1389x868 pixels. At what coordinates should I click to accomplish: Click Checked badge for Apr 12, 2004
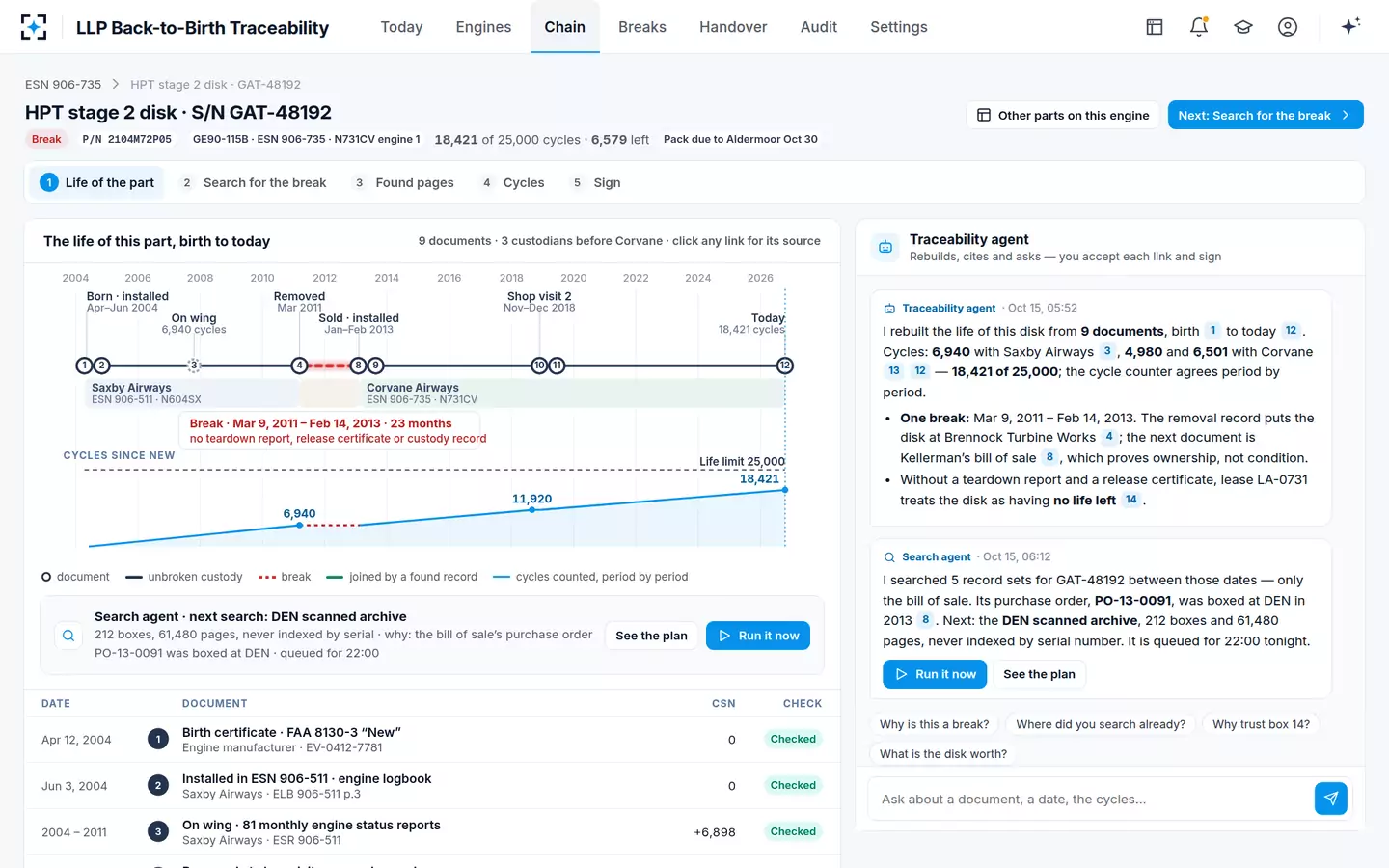pos(793,739)
